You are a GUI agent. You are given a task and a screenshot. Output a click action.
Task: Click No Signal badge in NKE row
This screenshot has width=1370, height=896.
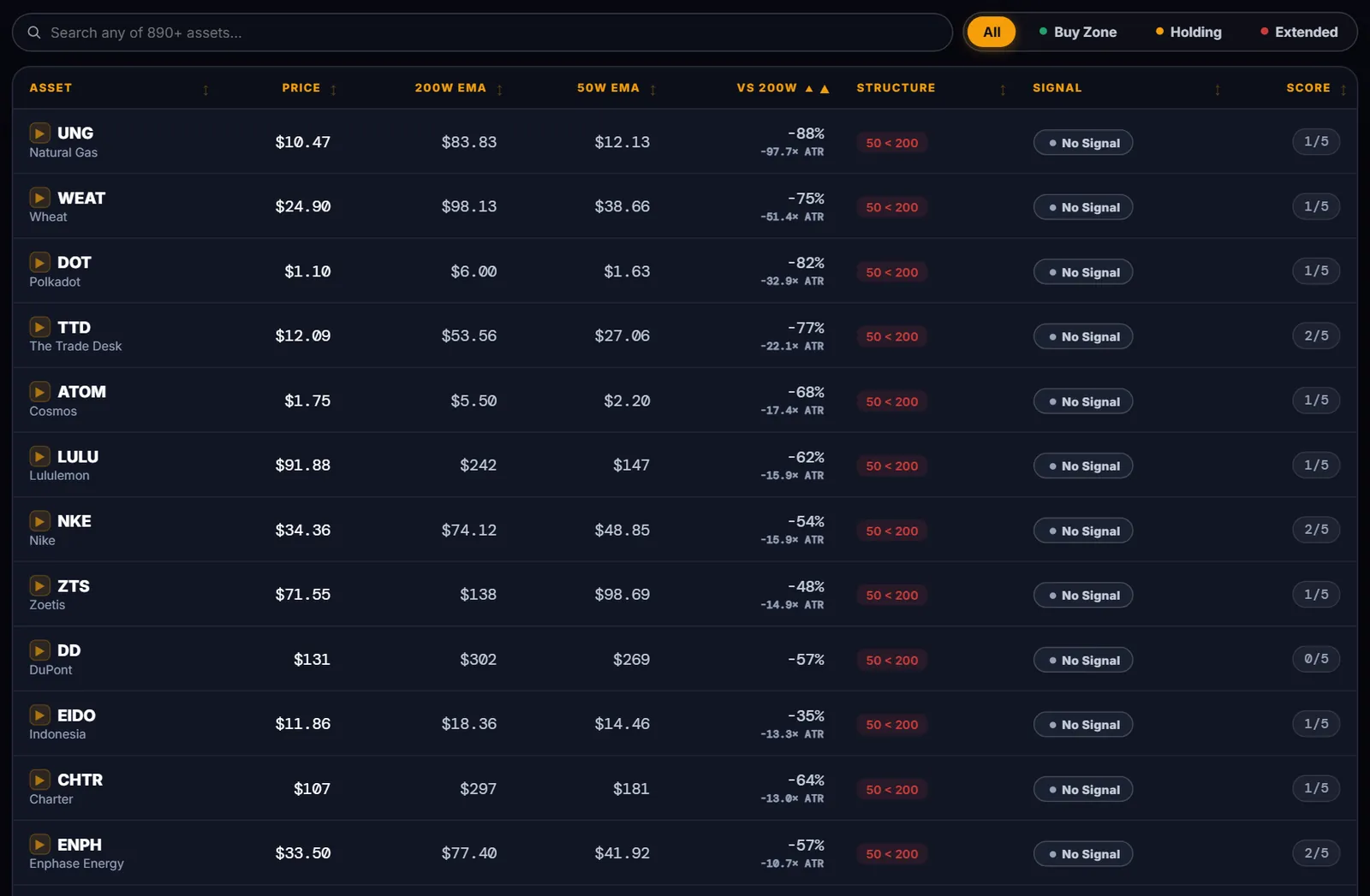point(1083,531)
